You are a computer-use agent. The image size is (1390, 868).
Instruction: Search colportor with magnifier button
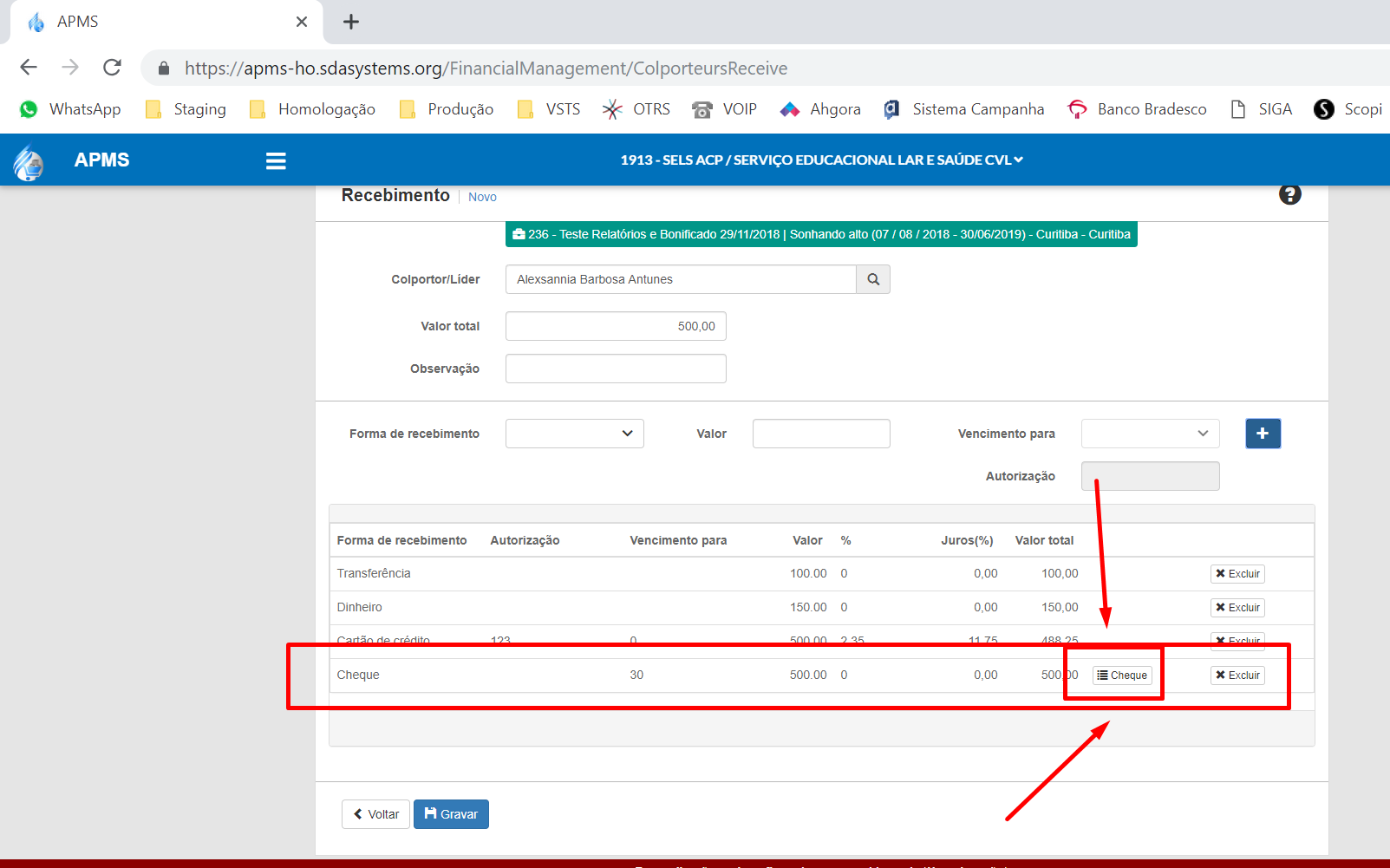point(873,279)
